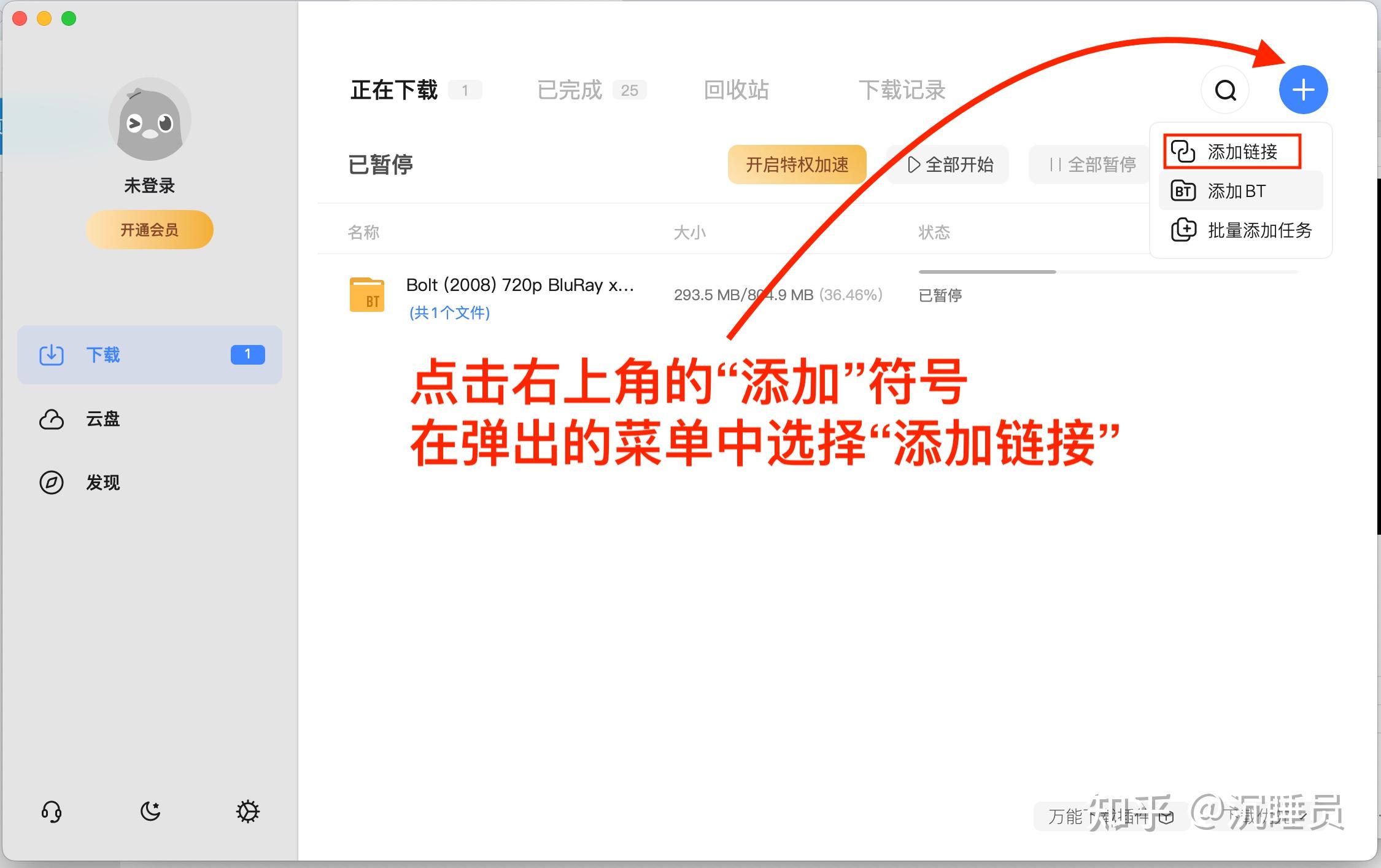This screenshot has height=868, width=1381.
Task: Open the 下载记录 tab
Action: pyautogui.click(x=902, y=90)
